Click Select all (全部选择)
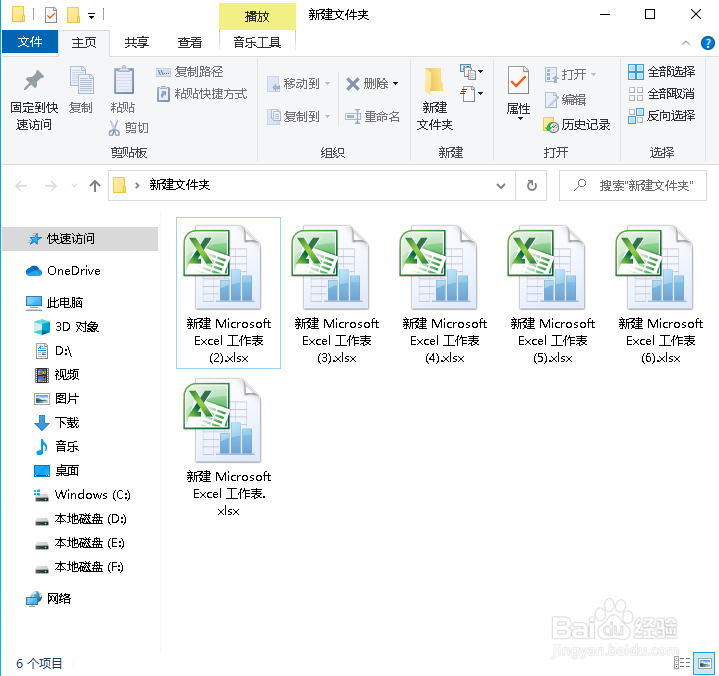This screenshot has width=719, height=676. pyautogui.click(x=662, y=72)
